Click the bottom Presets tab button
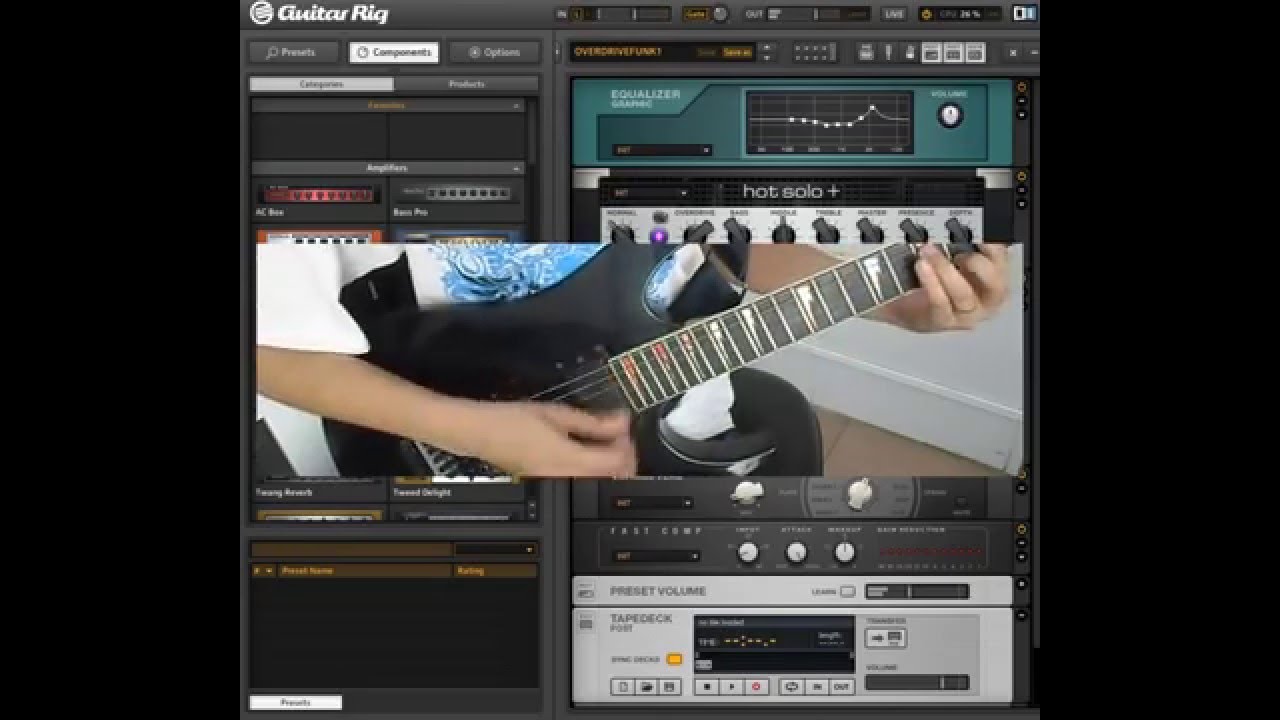1280x720 pixels. point(295,702)
